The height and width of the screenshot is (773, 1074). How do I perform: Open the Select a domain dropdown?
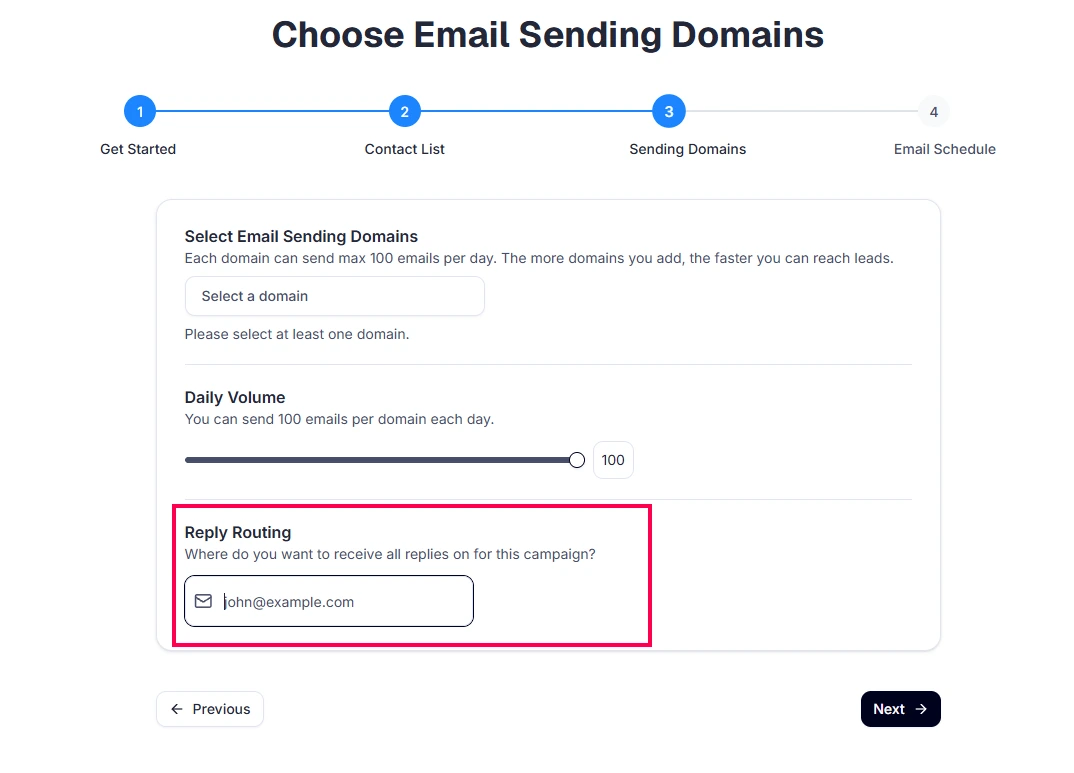334,296
